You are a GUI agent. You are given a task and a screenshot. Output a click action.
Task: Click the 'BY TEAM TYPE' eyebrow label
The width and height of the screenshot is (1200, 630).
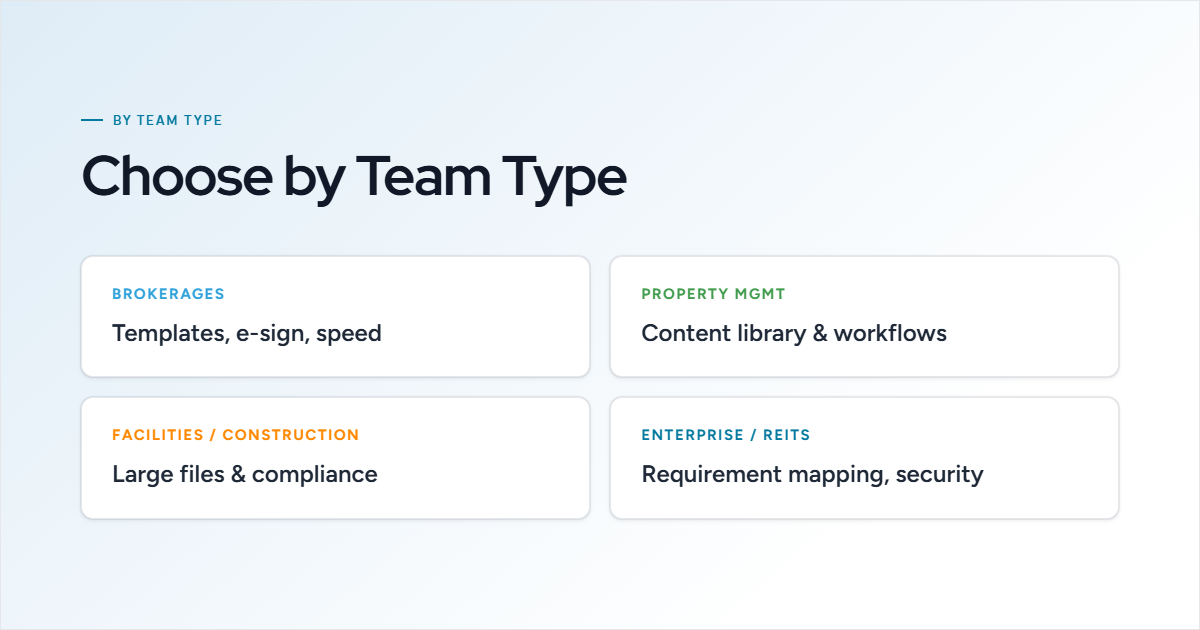[x=167, y=120]
